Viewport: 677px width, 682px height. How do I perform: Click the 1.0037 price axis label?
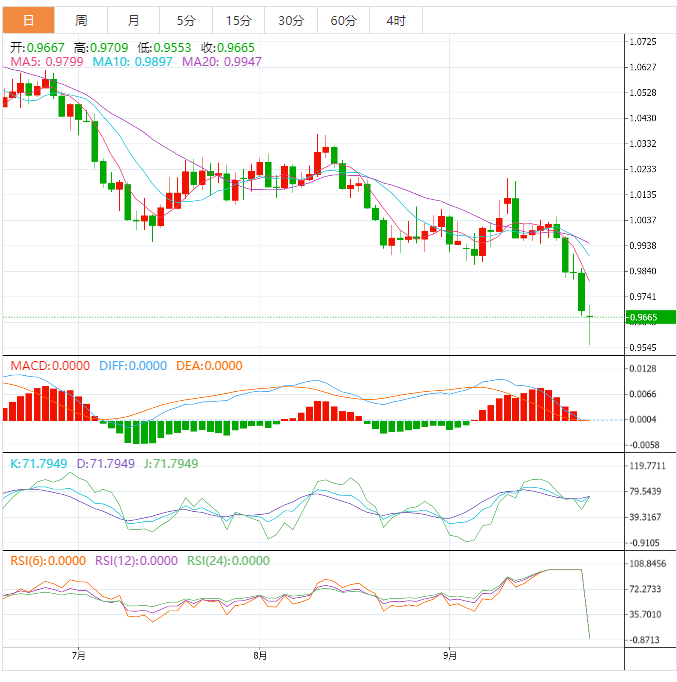(x=643, y=220)
